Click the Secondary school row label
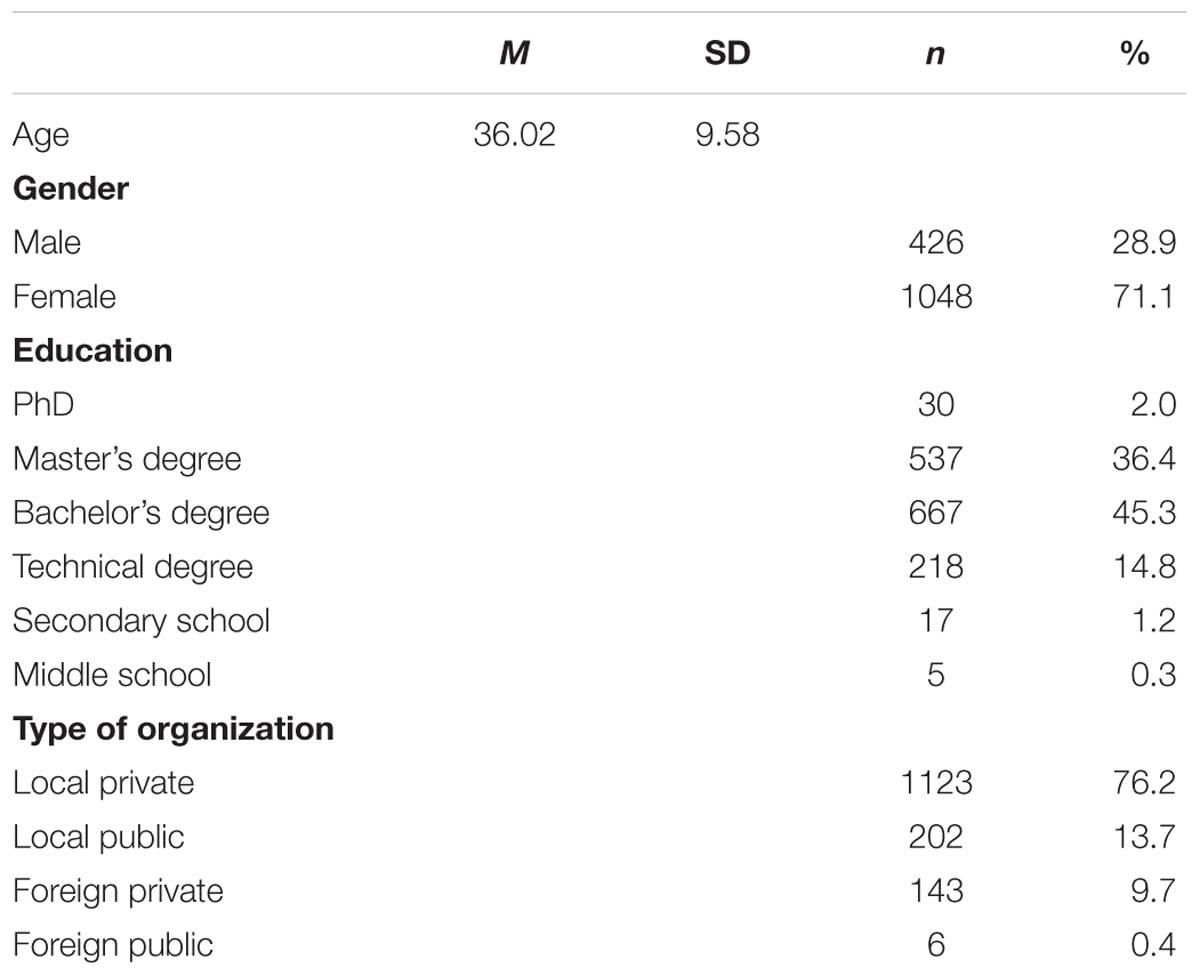Image resolution: width=1200 pixels, height=976 pixels. pos(141,620)
